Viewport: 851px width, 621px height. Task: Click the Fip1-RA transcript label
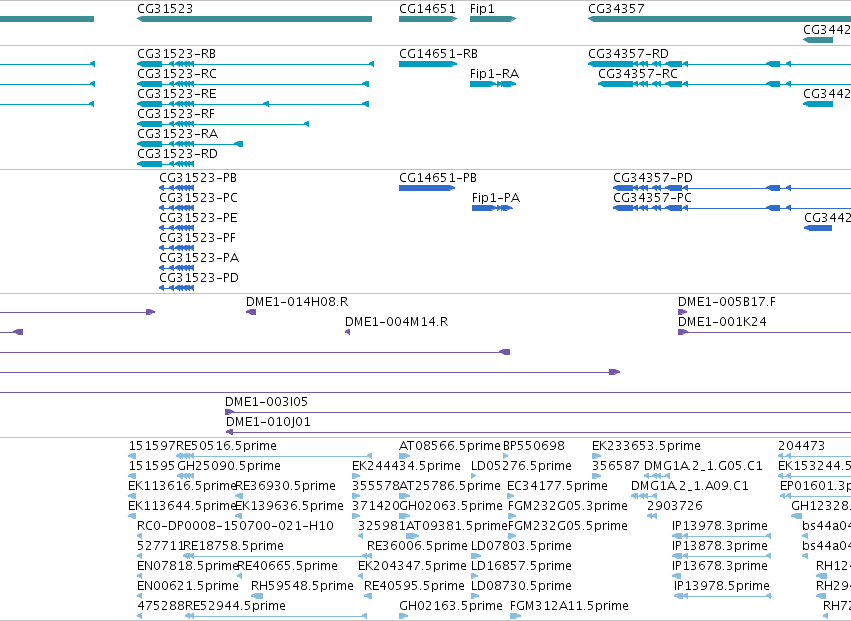[494, 74]
